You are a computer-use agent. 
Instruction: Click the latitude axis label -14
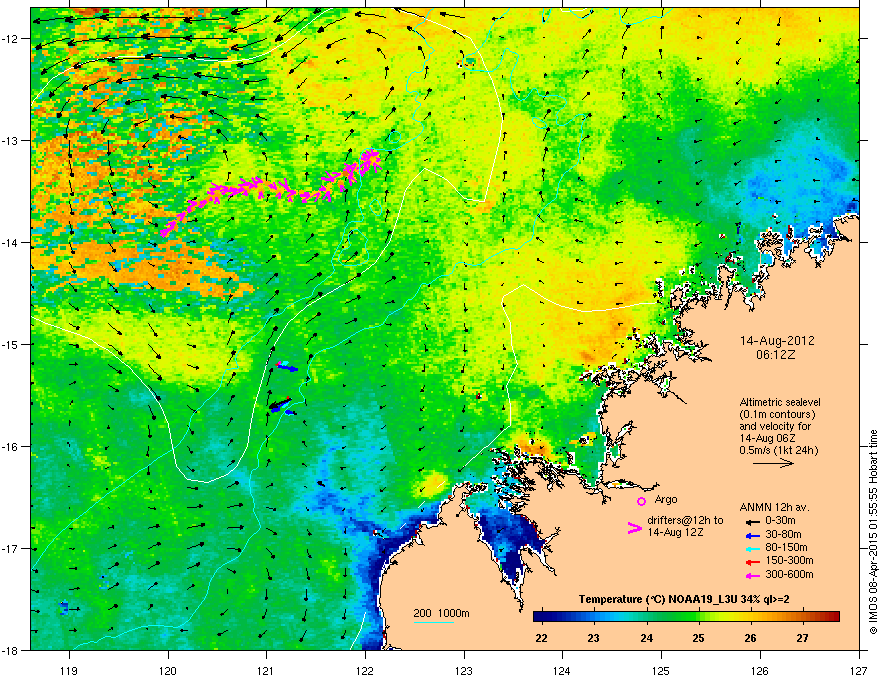point(10,243)
